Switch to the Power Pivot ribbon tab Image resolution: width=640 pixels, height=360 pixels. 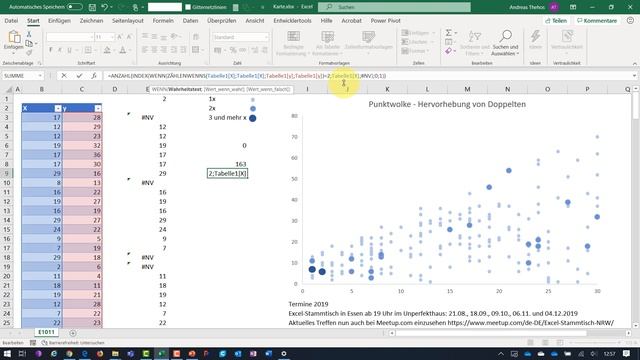coord(385,20)
